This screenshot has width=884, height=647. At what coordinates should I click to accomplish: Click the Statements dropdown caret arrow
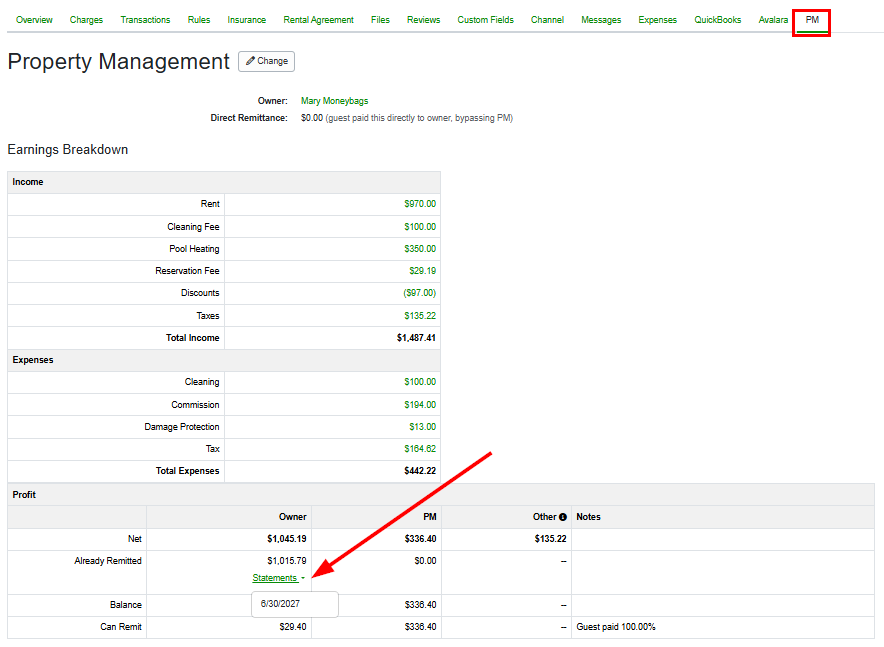coord(303,578)
